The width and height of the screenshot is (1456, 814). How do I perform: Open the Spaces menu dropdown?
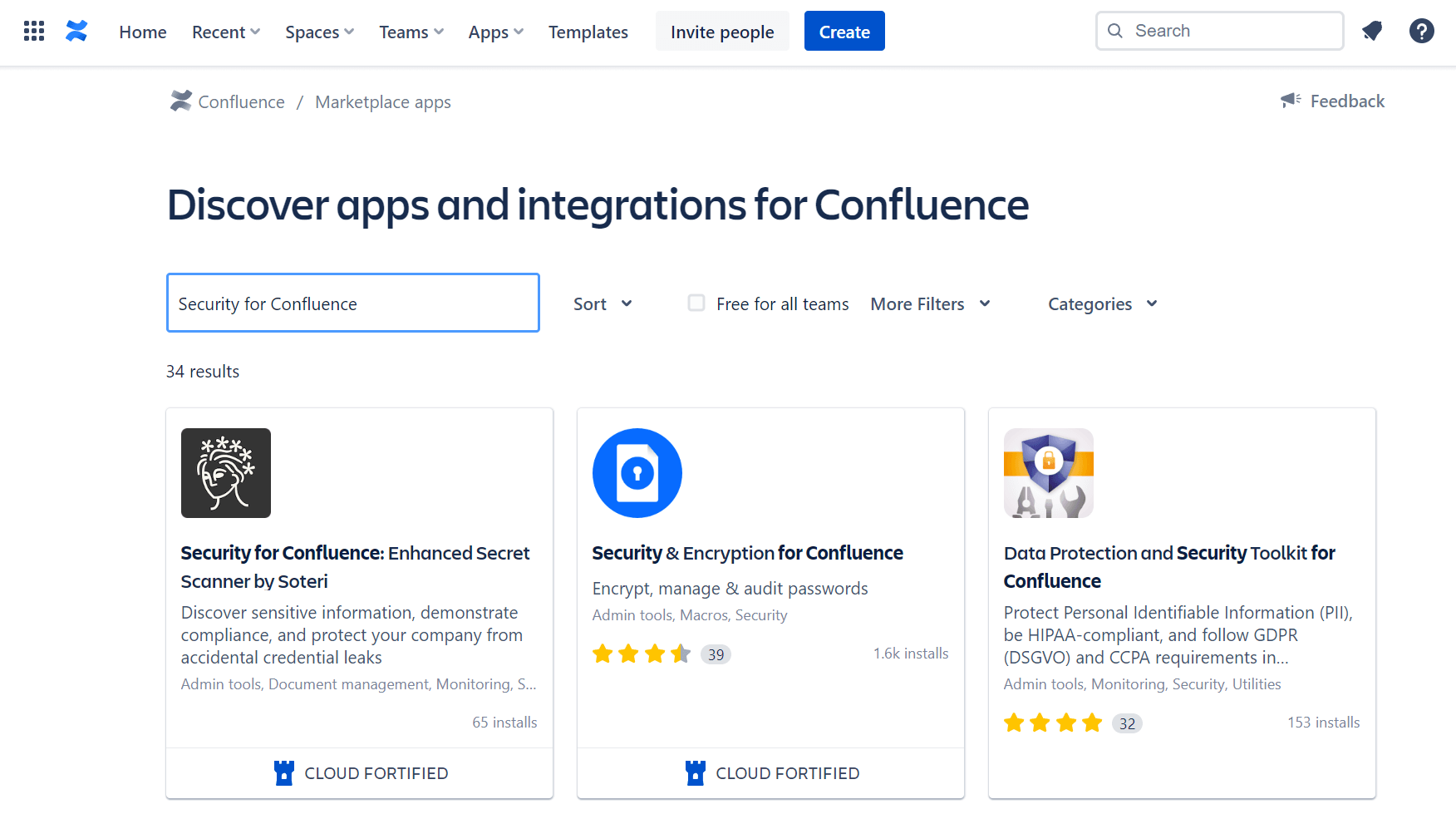coord(320,32)
